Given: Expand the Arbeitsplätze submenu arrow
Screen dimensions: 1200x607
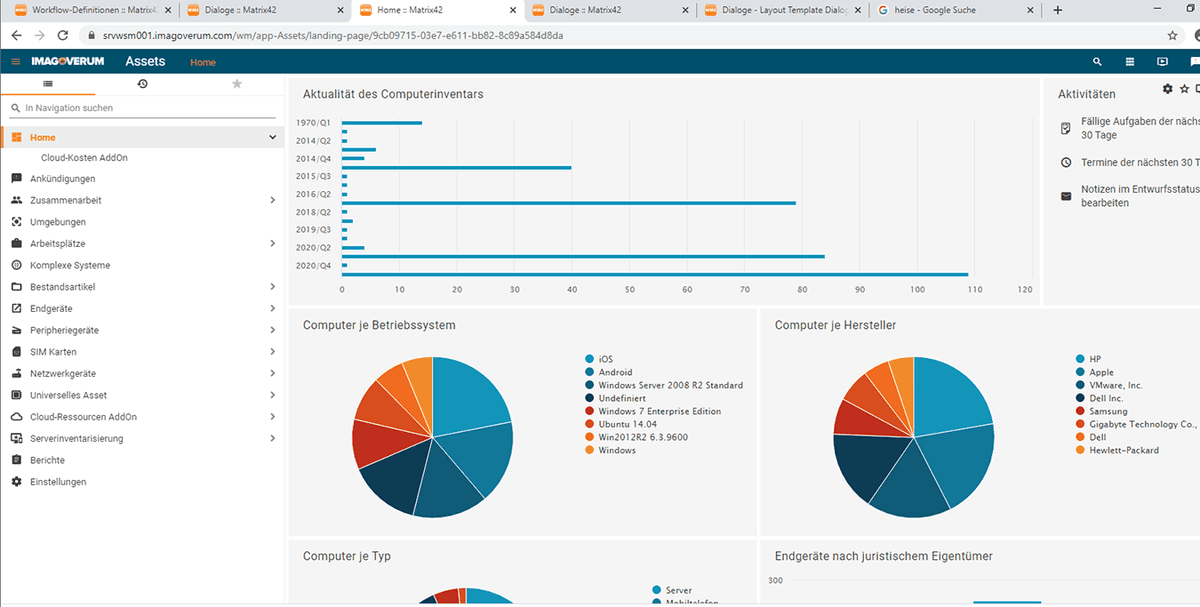Looking at the screenshot, I should (272, 243).
